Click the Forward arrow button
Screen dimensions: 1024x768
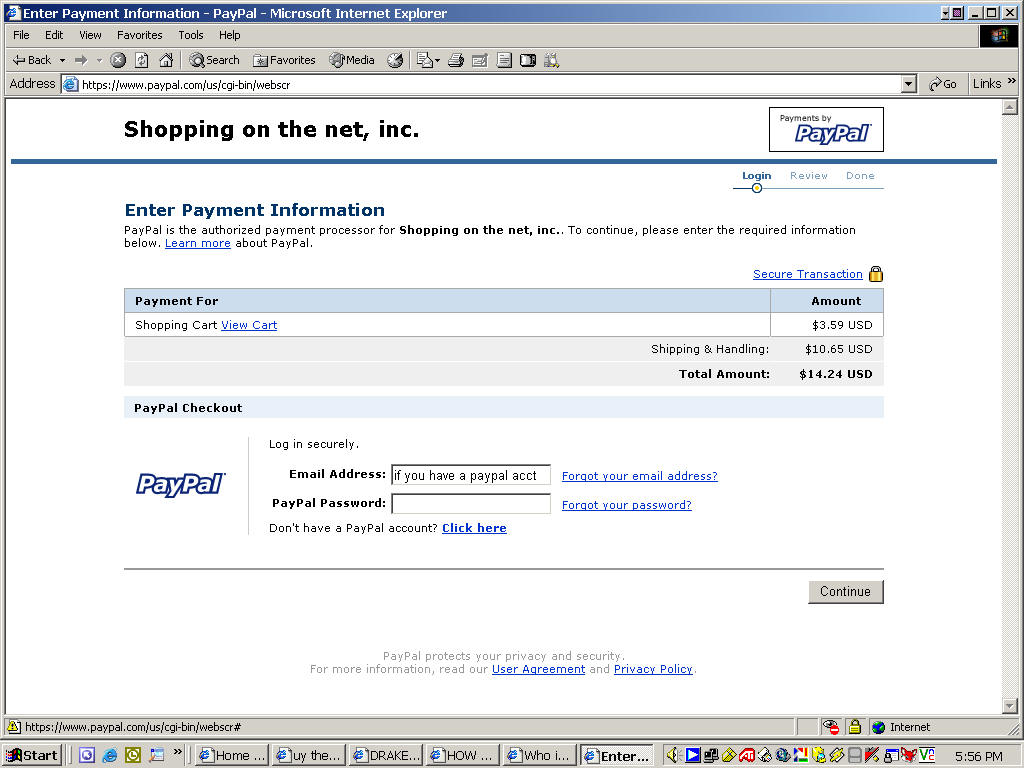click(x=82, y=61)
